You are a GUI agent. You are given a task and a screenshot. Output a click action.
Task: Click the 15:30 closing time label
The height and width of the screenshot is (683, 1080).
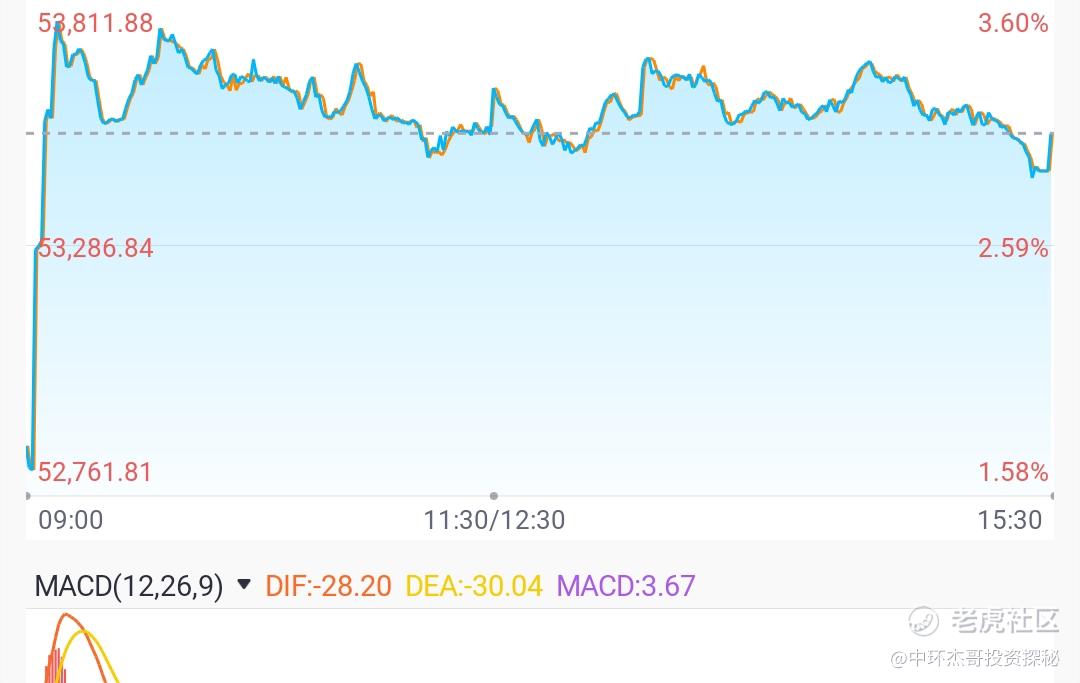pyautogui.click(x=1010, y=520)
